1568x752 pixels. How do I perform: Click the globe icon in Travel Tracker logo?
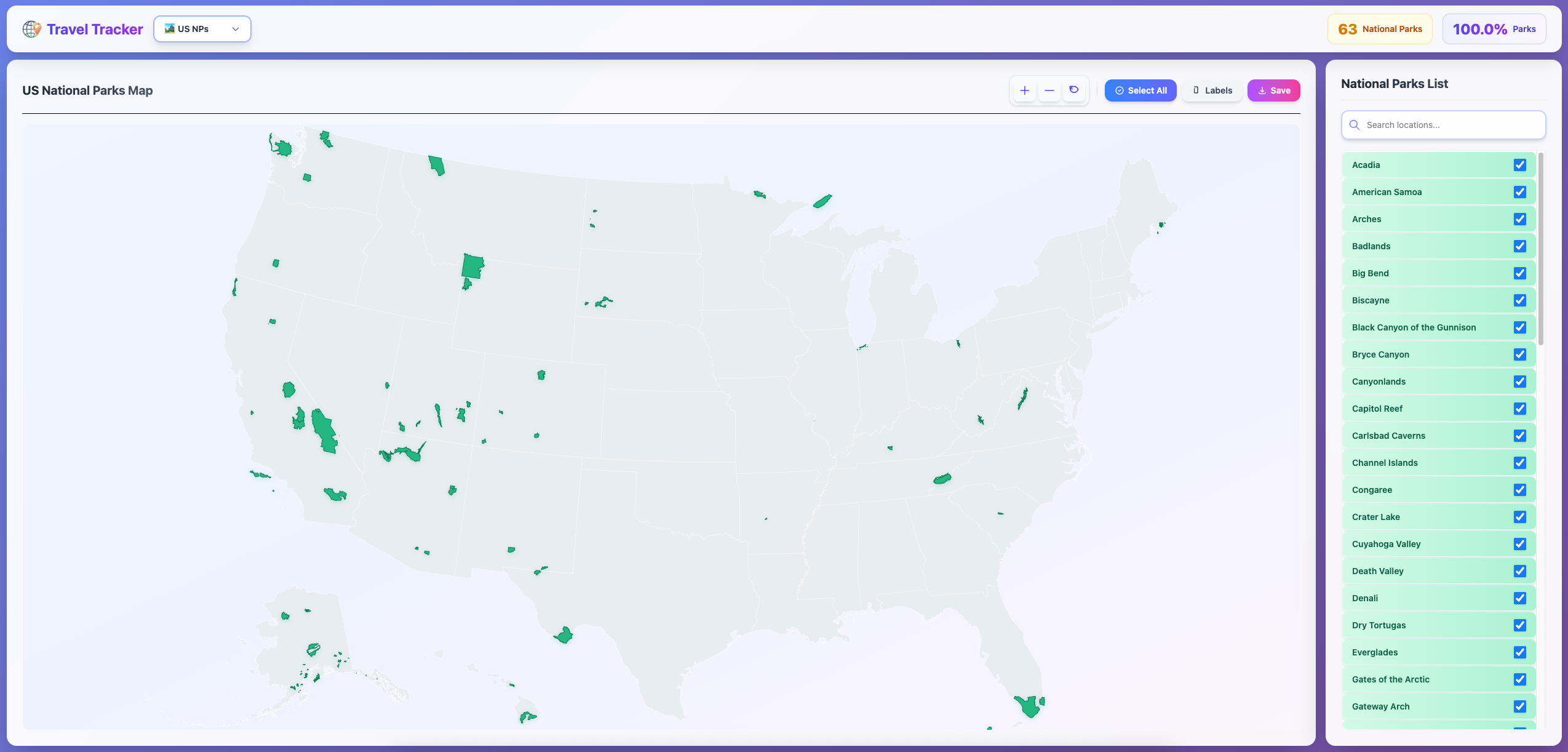pos(30,28)
